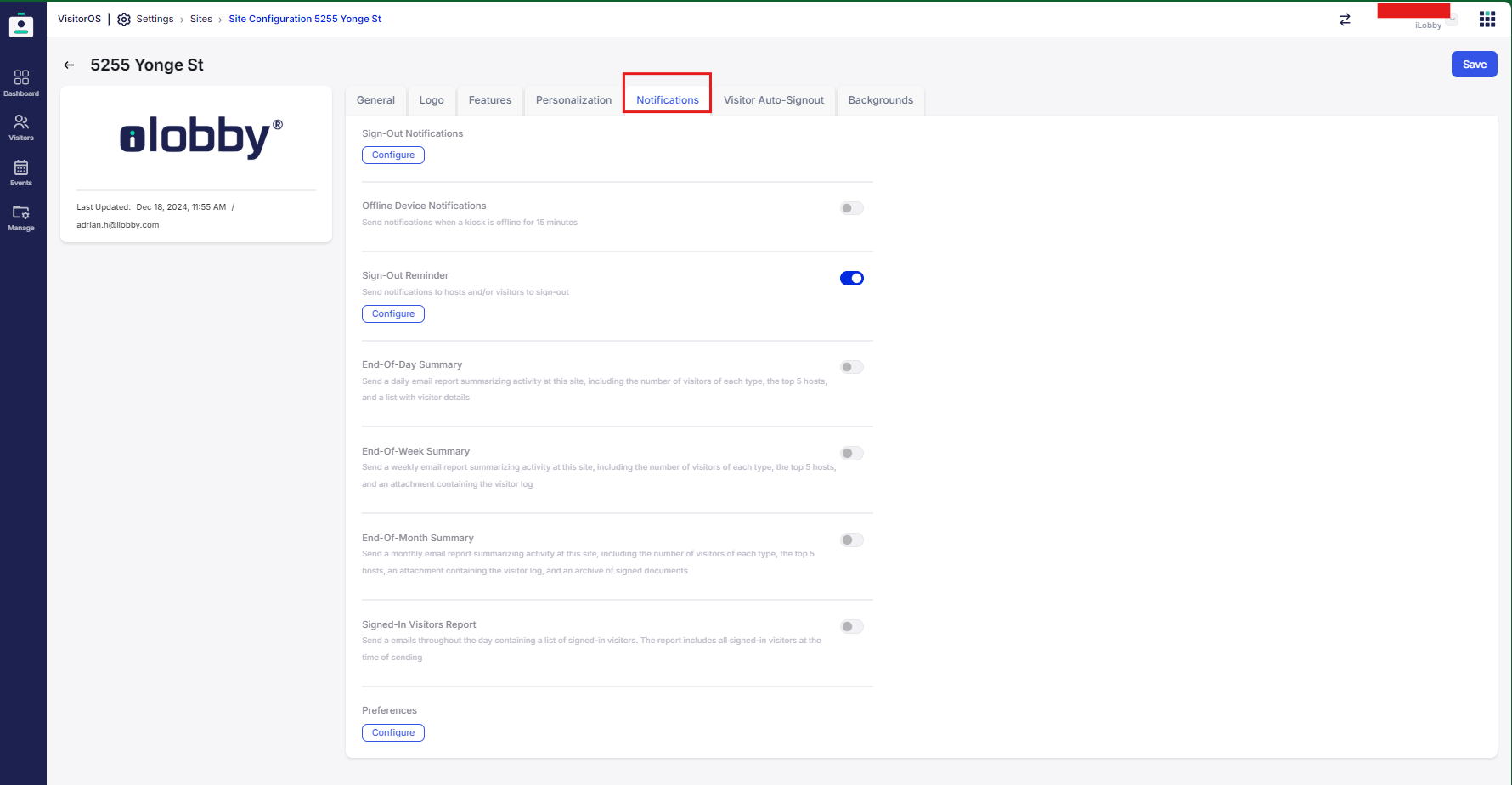This screenshot has height=785, width=1512.
Task: Switch to the Backgrounds tab
Action: (x=881, y=100)
